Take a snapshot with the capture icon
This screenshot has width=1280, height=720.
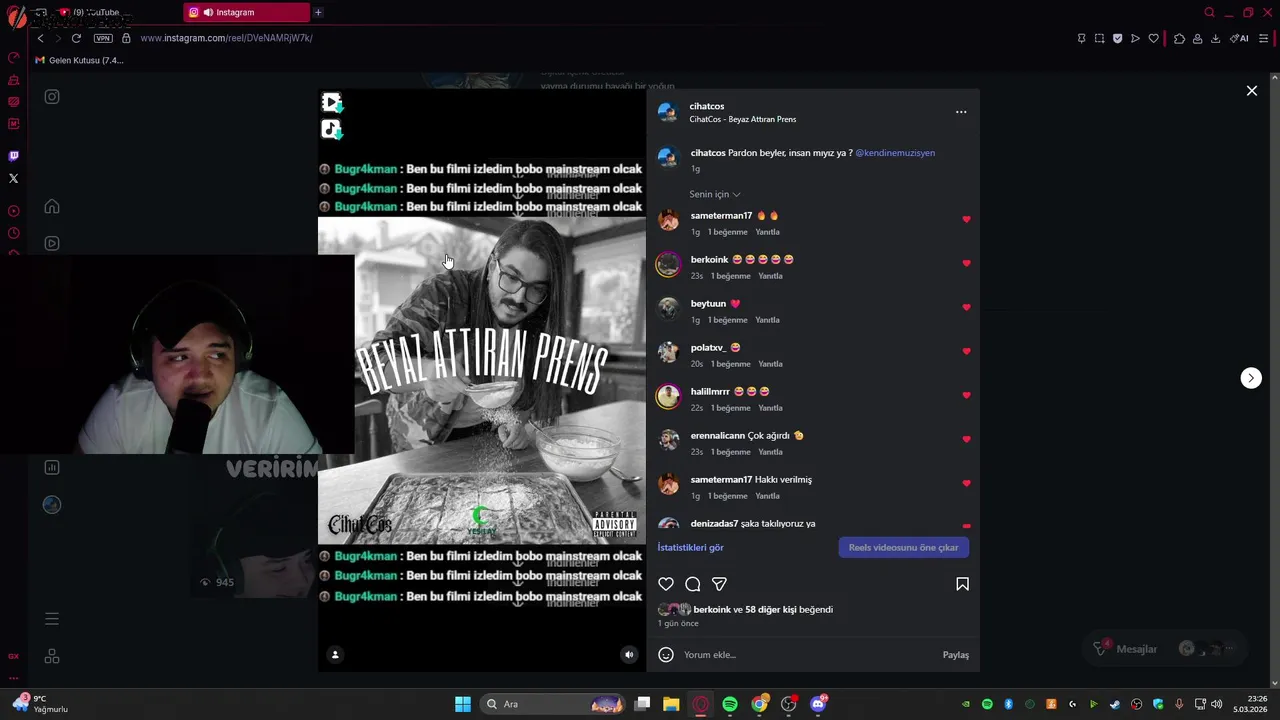click(1099, 39)
